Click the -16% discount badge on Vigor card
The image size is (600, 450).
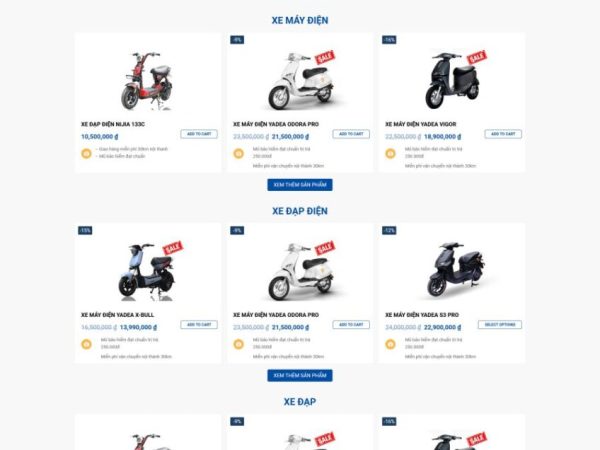[389, 40]
